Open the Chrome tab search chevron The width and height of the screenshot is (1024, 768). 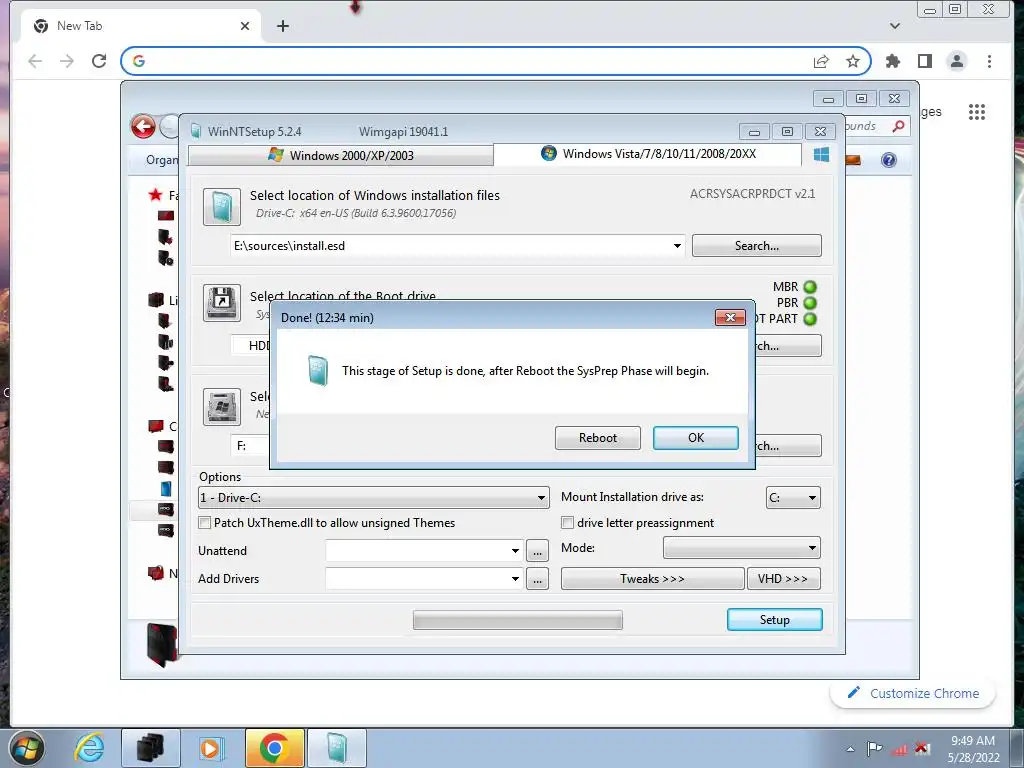tap(895, 26)
